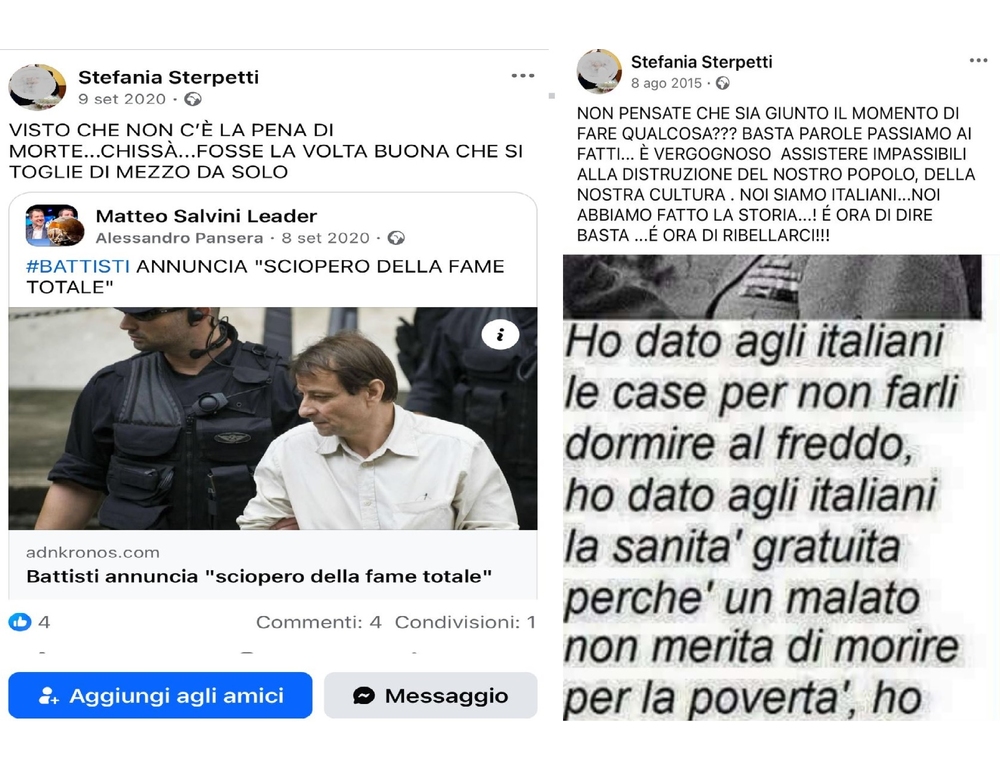Open Stefania Sterpetti avatar on right post
Screen dimensions: 1000x770
[599, 71]
